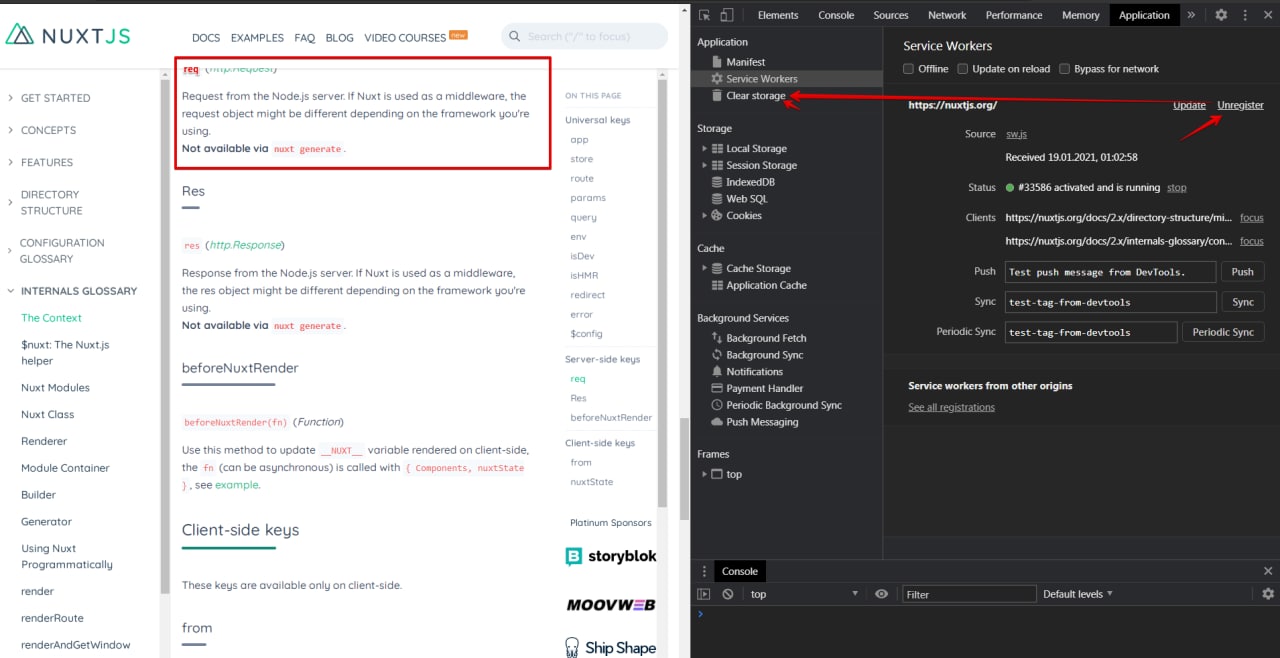
Task: Open Periodic Background Sync service
Action: pos(784,405)
